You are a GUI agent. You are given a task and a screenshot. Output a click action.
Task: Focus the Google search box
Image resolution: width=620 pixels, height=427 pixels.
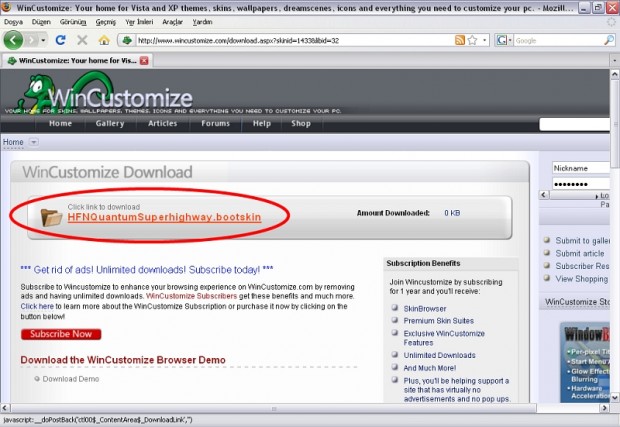[559, 40]
